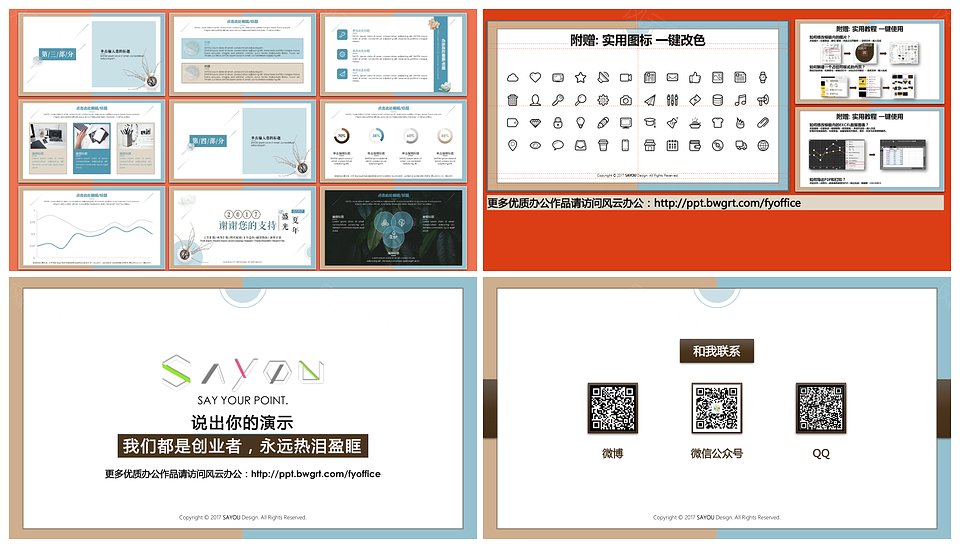Open the dark leaf background slide thumbnail
This screenshot has height=548, width=960.
point(394,228)
